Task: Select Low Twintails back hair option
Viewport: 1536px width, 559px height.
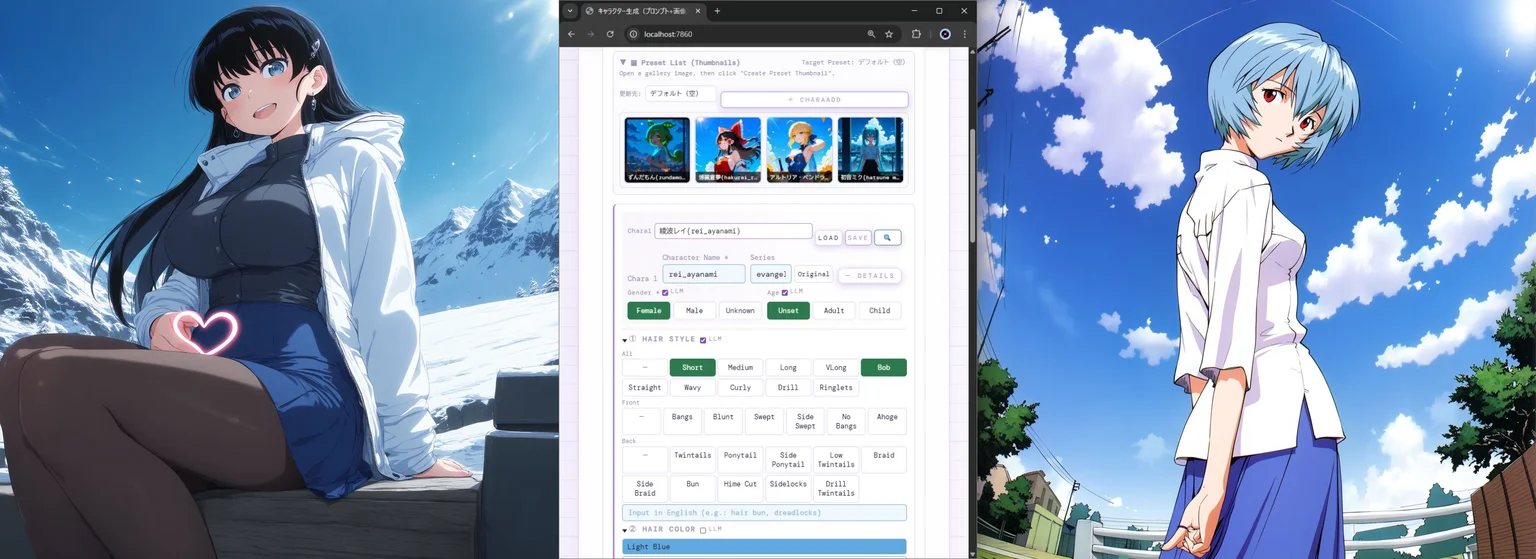Action: coord(836,460)
